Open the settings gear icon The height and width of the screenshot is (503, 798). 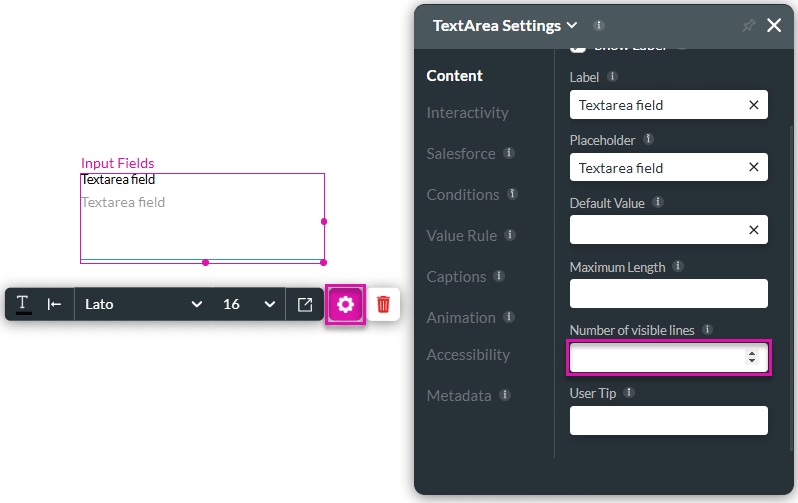[x=346, y=304]
